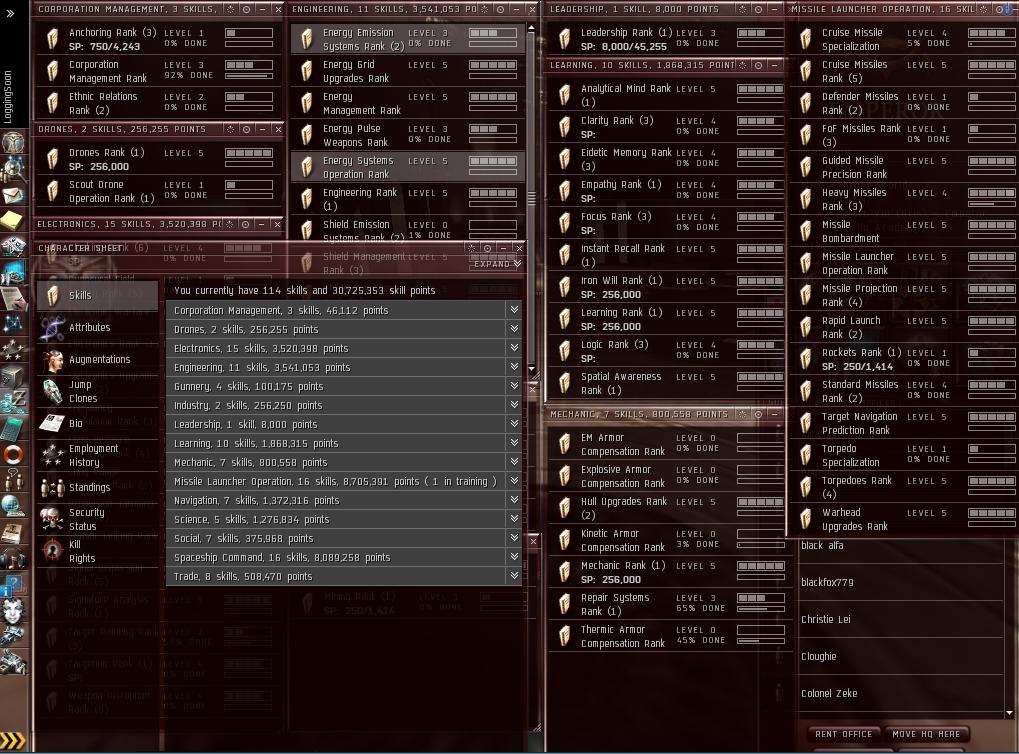Open the Bio section
The width and height of the screenshot is (1019, 754).
[x=97, y=423]
